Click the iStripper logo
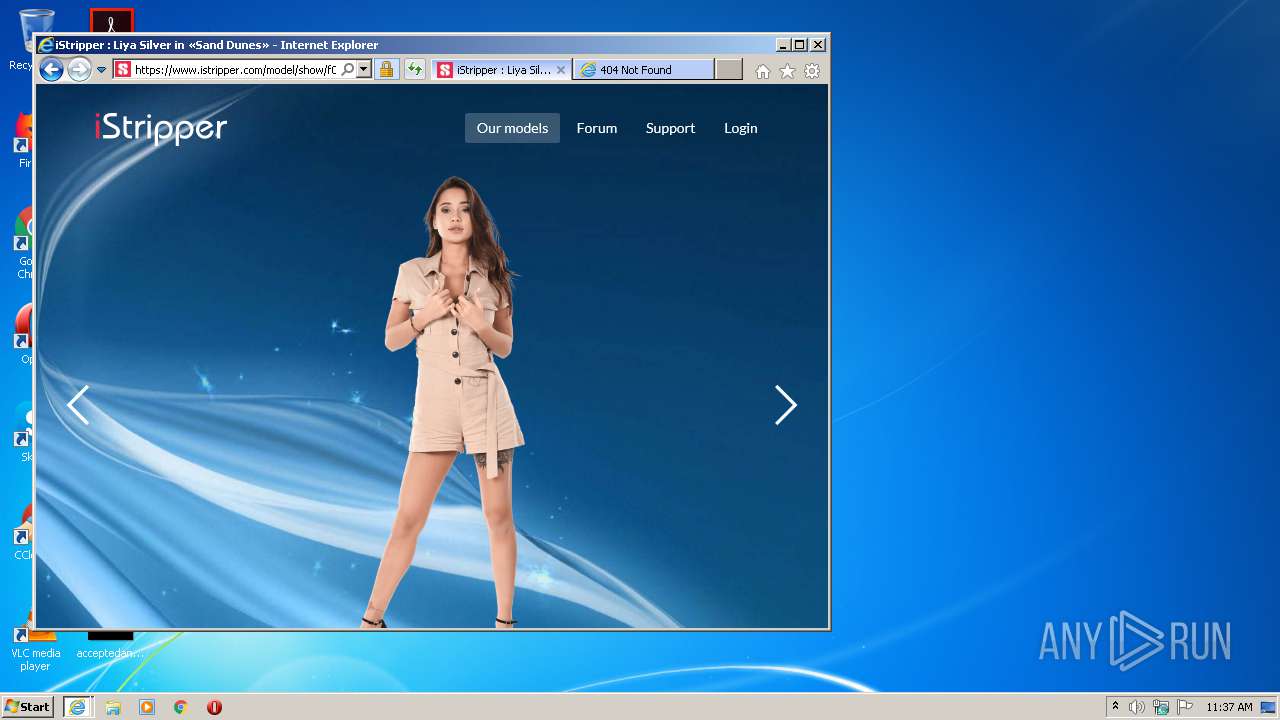 (x=161, y=128)
